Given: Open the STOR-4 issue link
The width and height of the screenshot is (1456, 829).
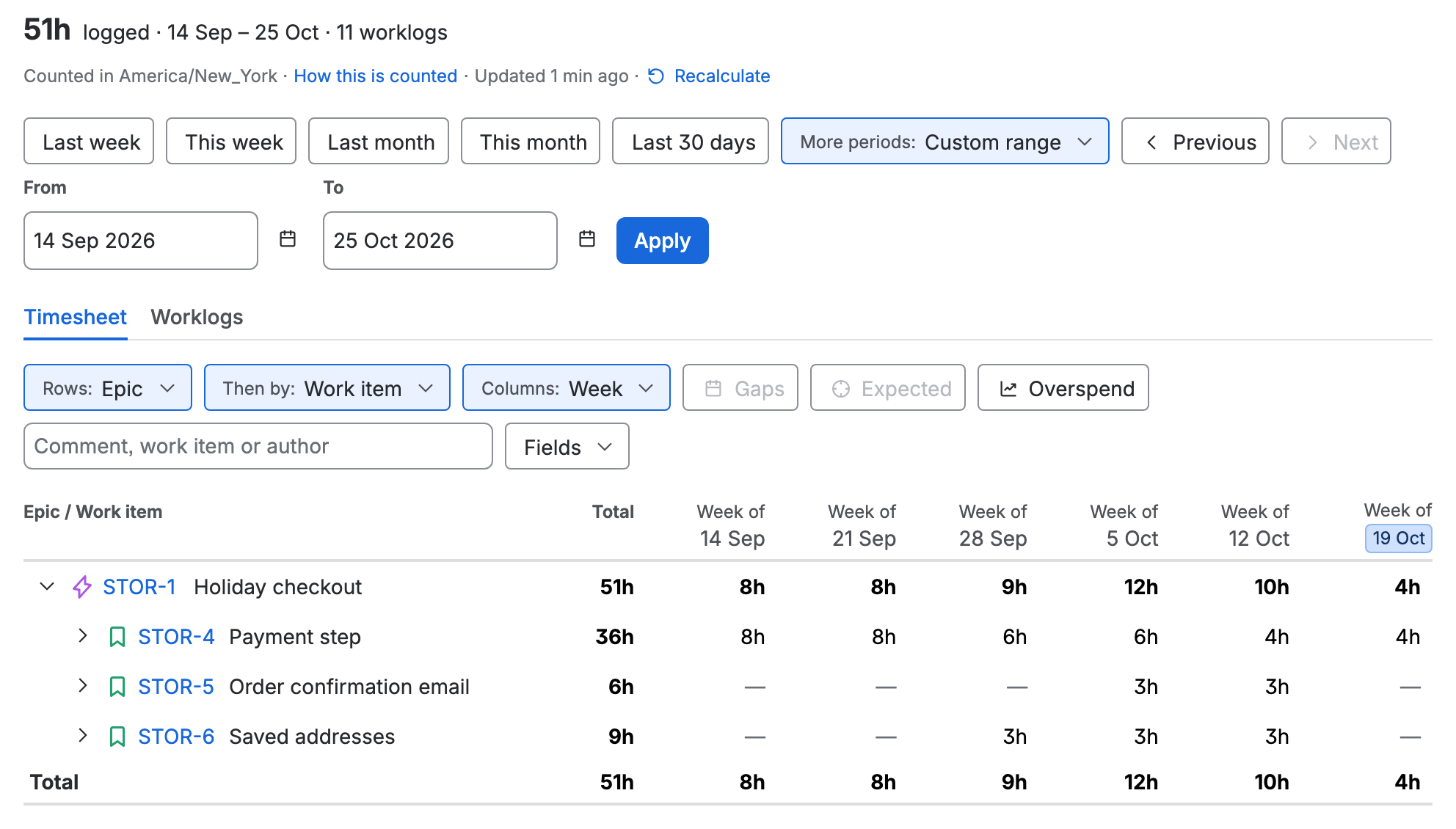Looking at the screenshot, I should (176, 637).
